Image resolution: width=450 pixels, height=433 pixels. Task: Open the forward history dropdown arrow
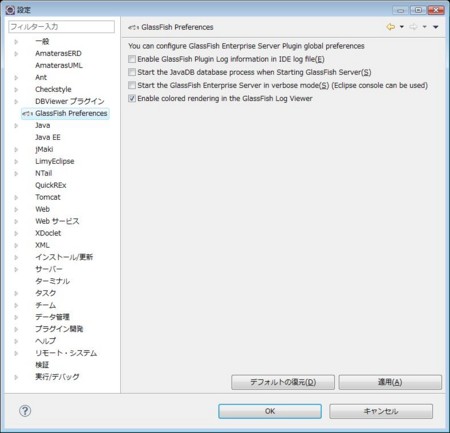pyautogui.click(x=424, y=27)
